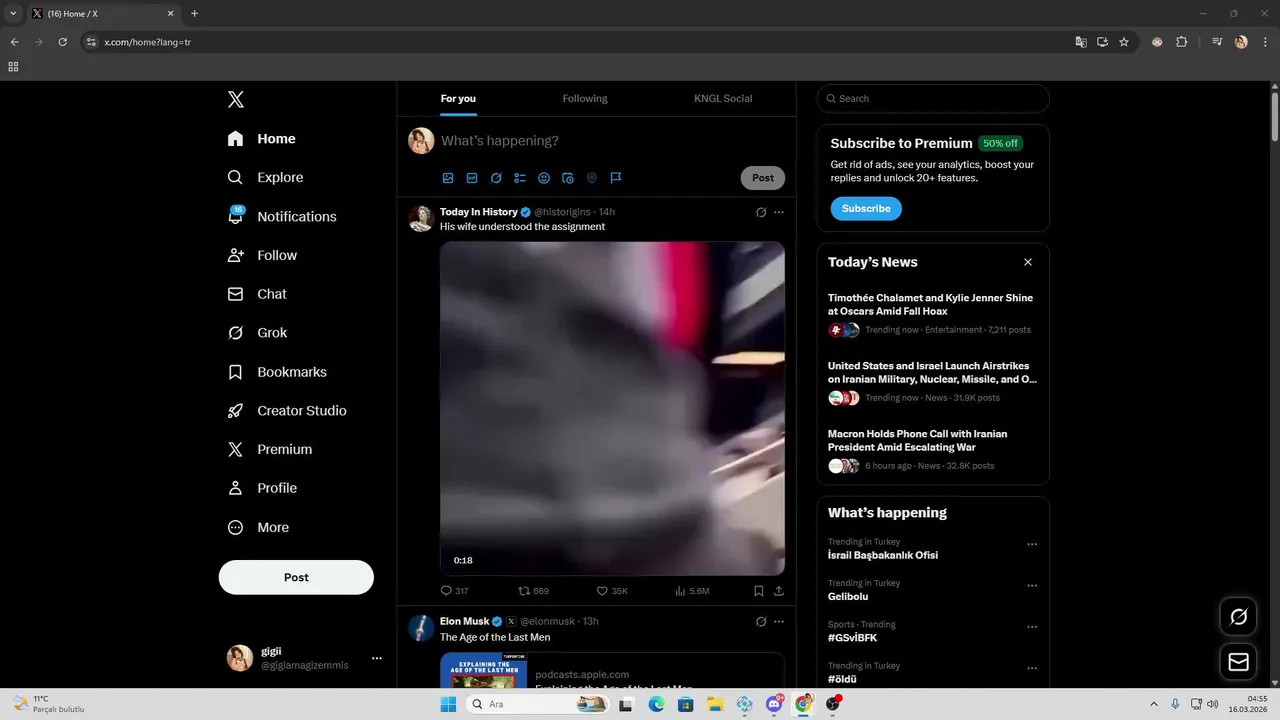Switch to the Following tab
Image resolution: width=1280 pixels, height=720 pixels.
pyautogui.click(x=585, y=98)
